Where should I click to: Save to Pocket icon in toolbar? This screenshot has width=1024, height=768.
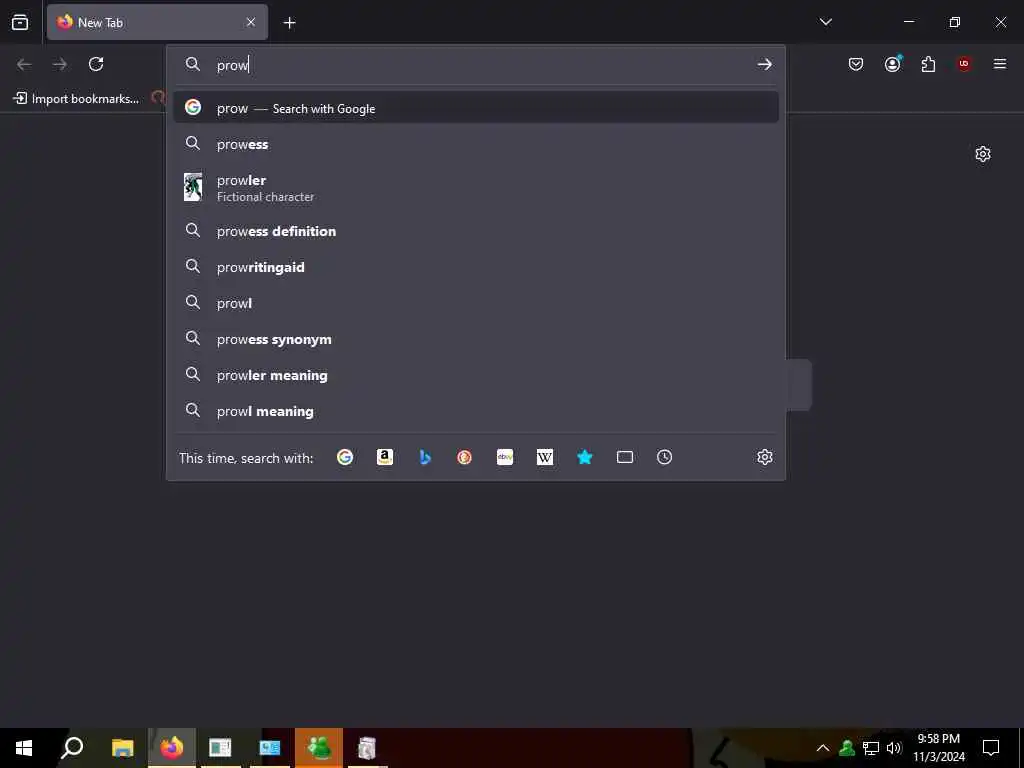[x=856, y=64]
